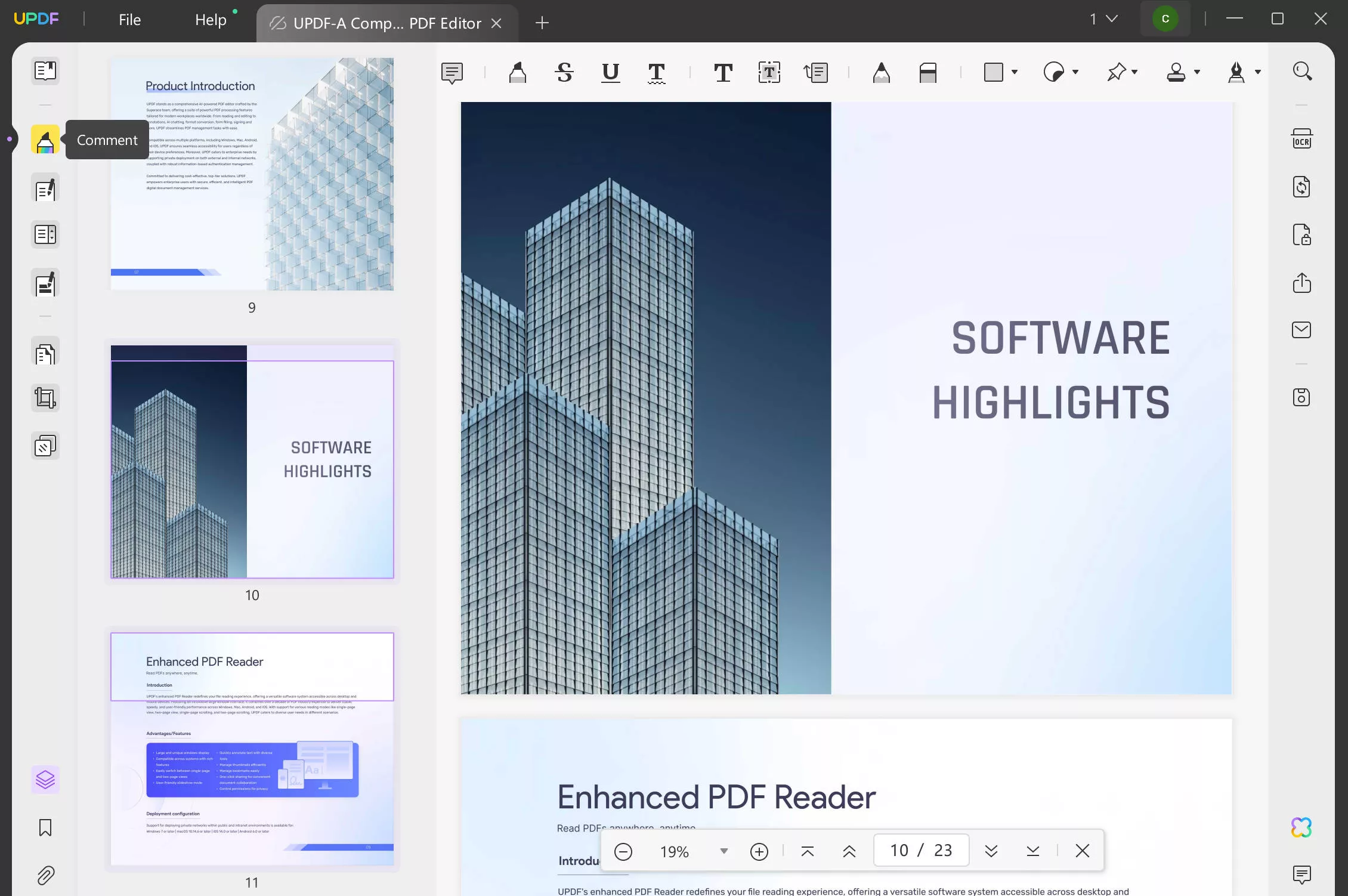Jump to the last page
1348x896 pixels.
point(1033,851)
